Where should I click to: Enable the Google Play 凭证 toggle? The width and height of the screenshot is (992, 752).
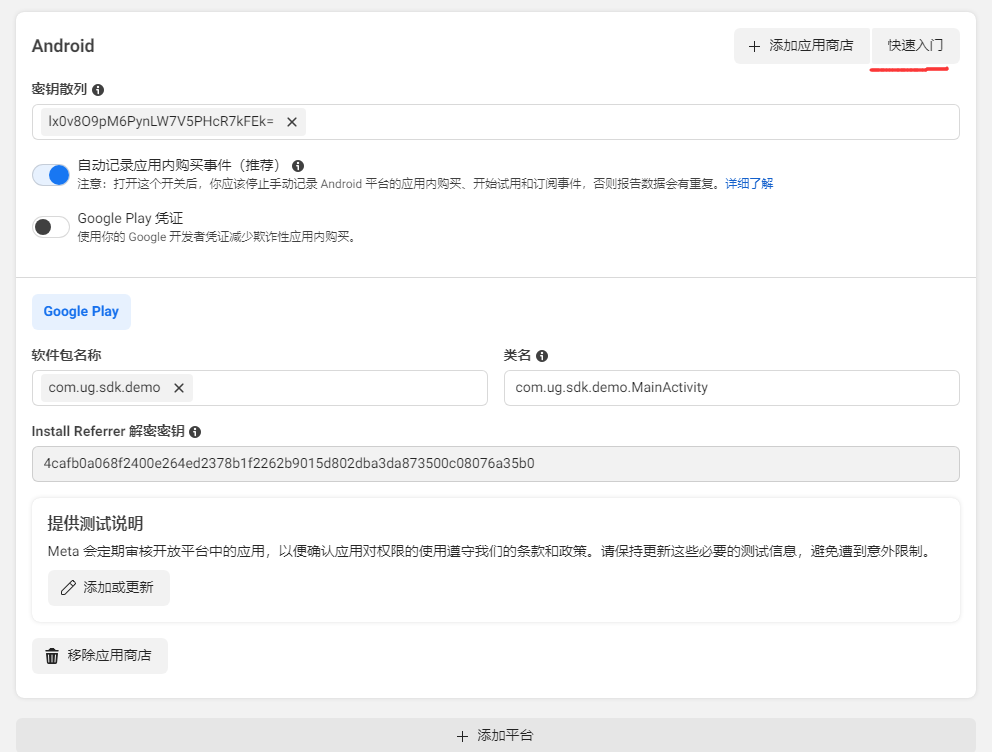[50, 227]
